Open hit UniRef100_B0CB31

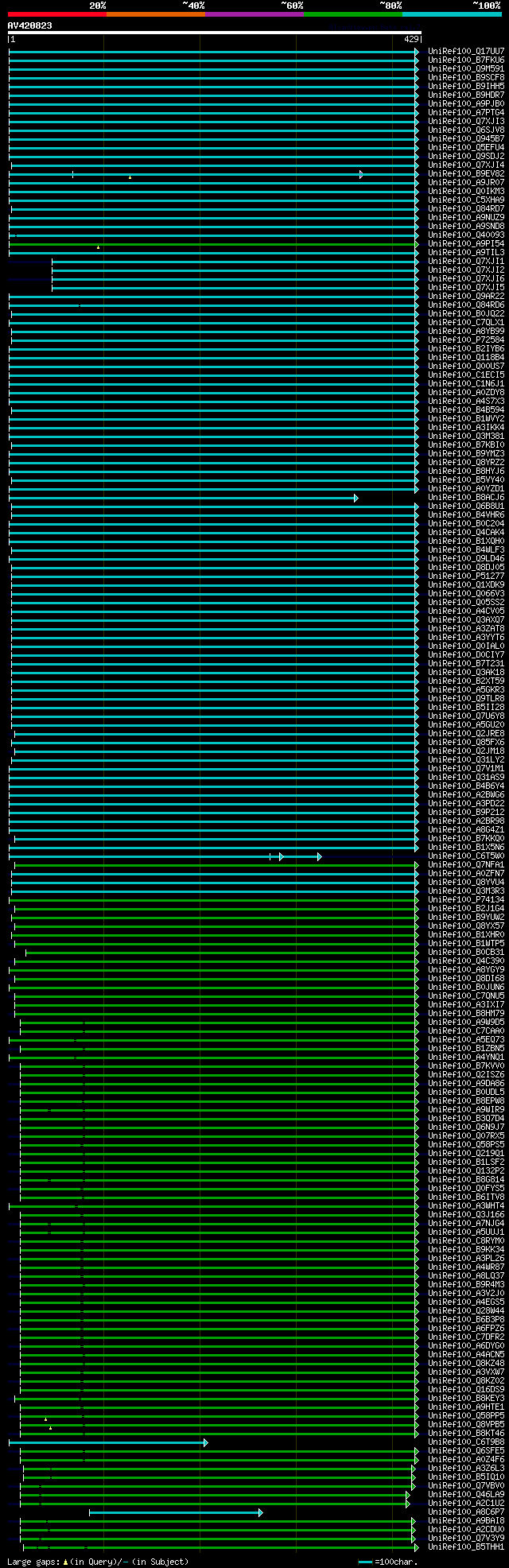466,953
